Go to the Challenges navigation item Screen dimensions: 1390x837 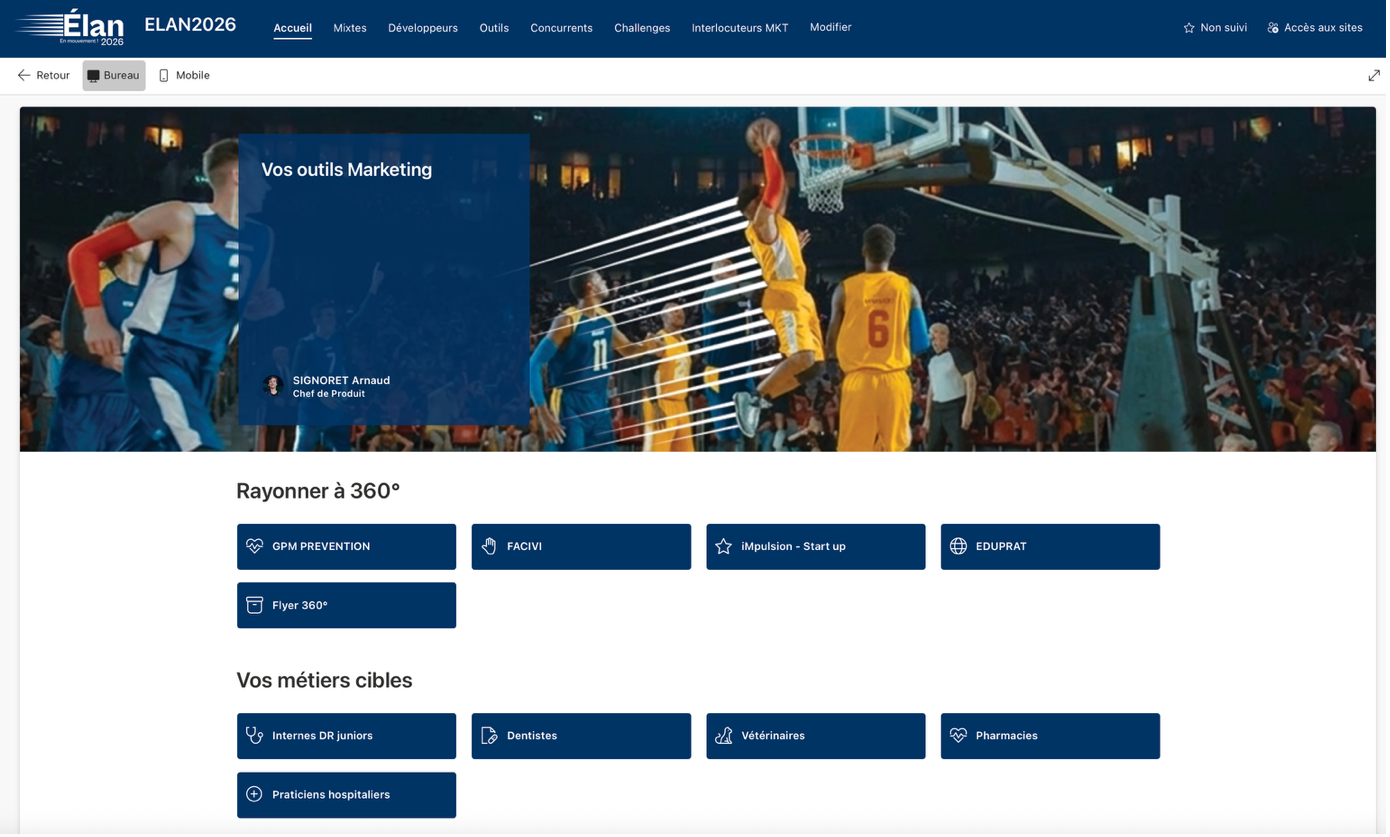coord(641,28)
